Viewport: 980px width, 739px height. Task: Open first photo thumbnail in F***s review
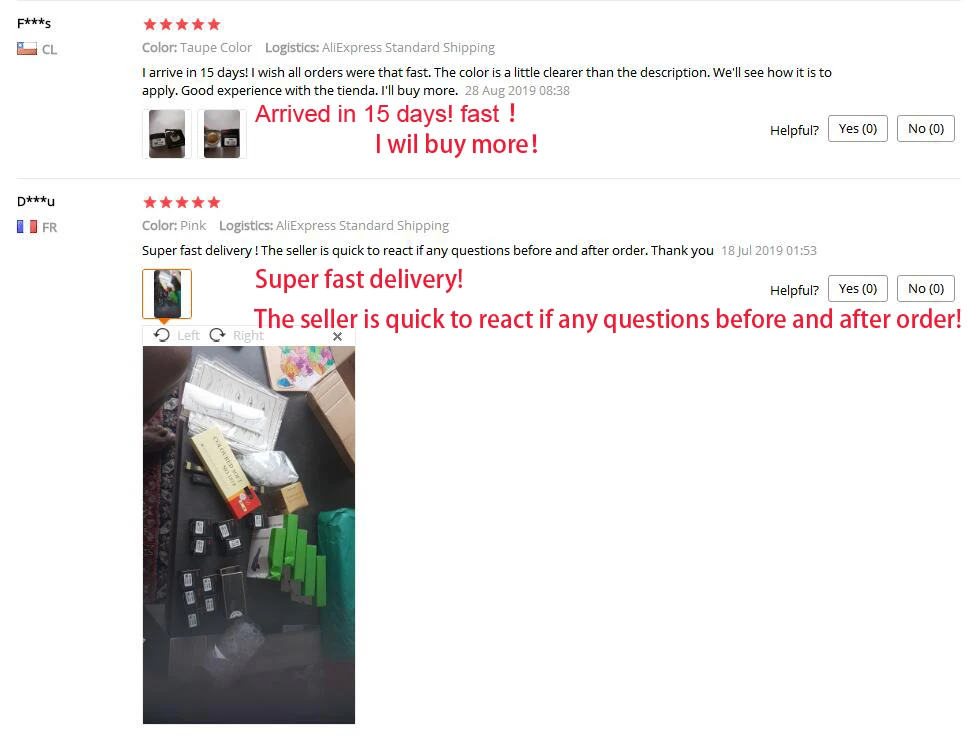(167, 134)
